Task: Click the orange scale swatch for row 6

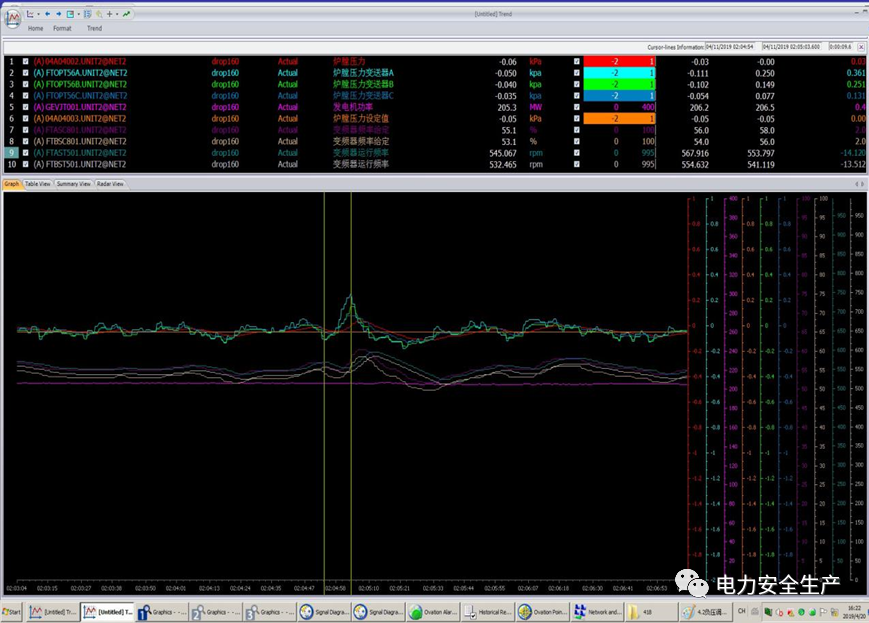Action: click(618, 119)
